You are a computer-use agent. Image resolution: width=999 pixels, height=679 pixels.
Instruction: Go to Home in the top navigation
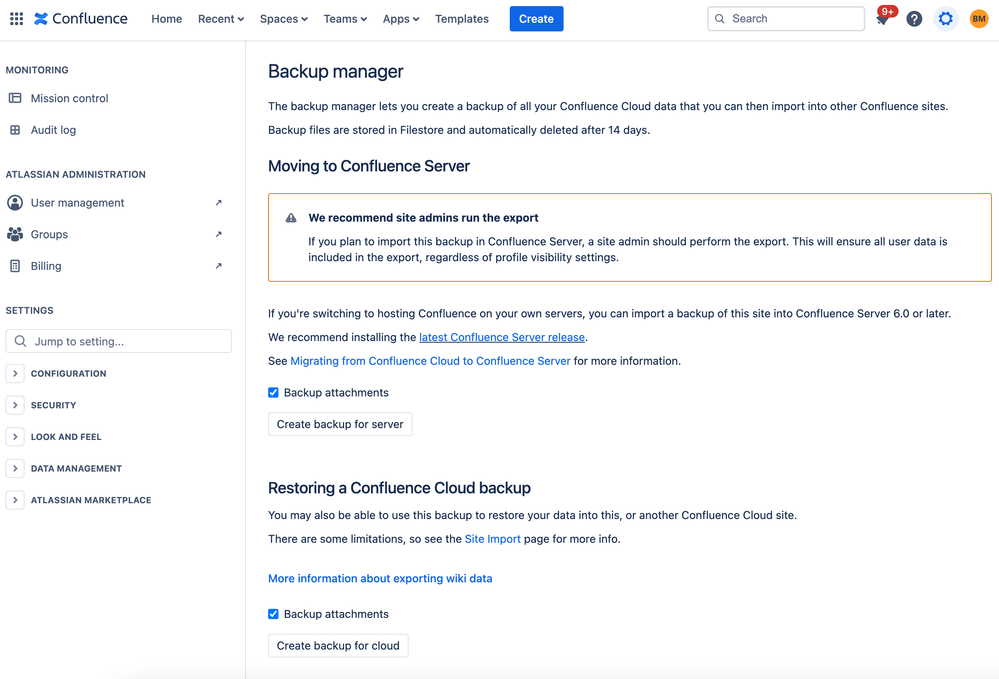coord(166,19)
